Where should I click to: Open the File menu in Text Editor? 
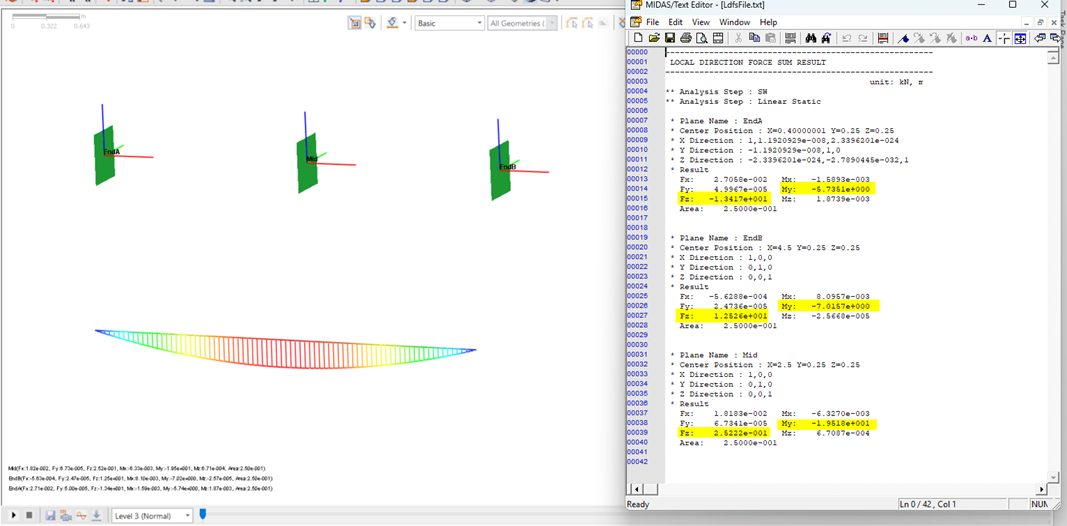coord(654,22)
